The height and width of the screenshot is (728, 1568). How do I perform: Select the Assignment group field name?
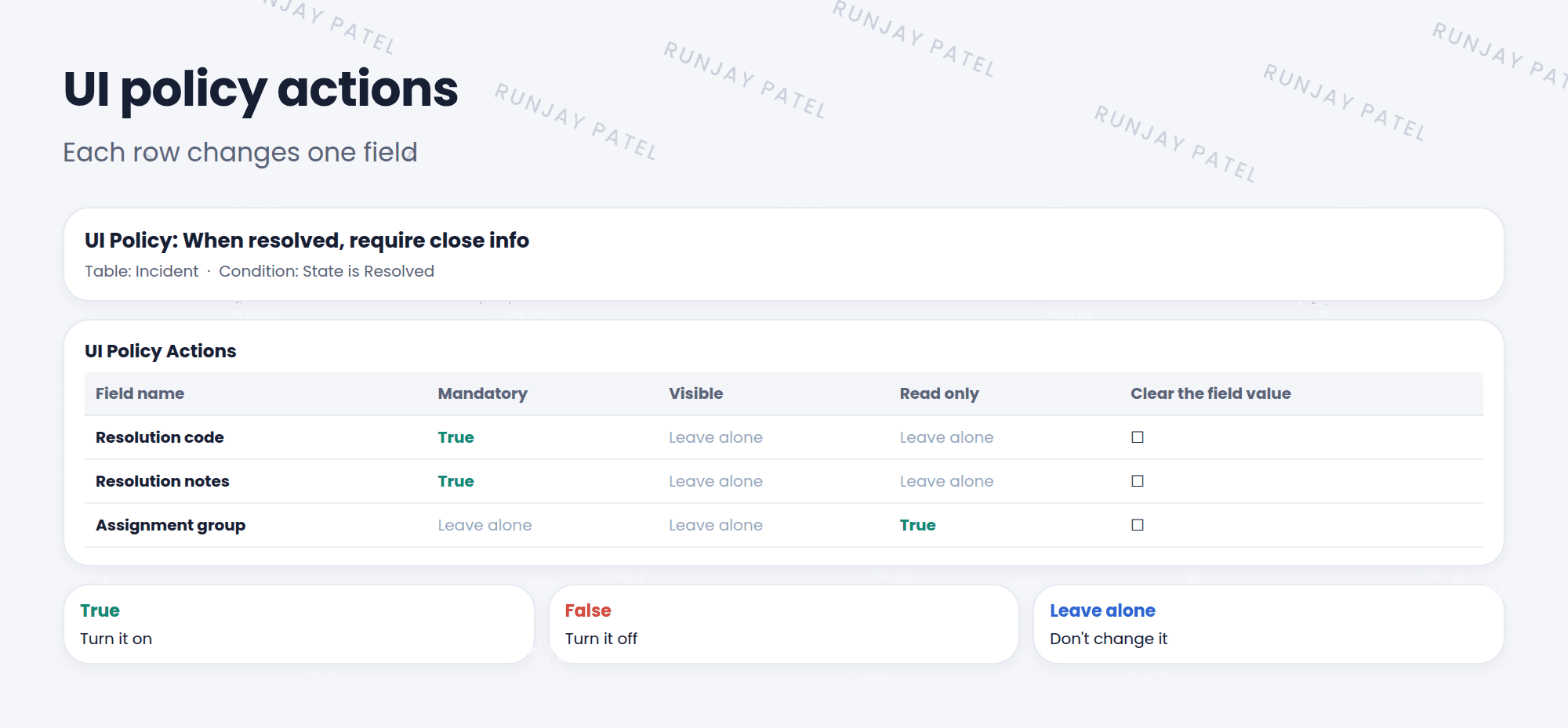point(170,525)
